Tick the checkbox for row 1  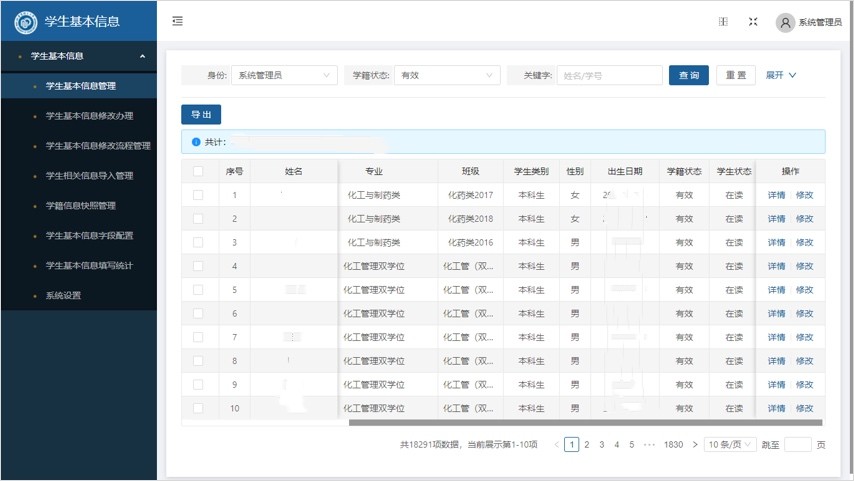tap(198, 195)
